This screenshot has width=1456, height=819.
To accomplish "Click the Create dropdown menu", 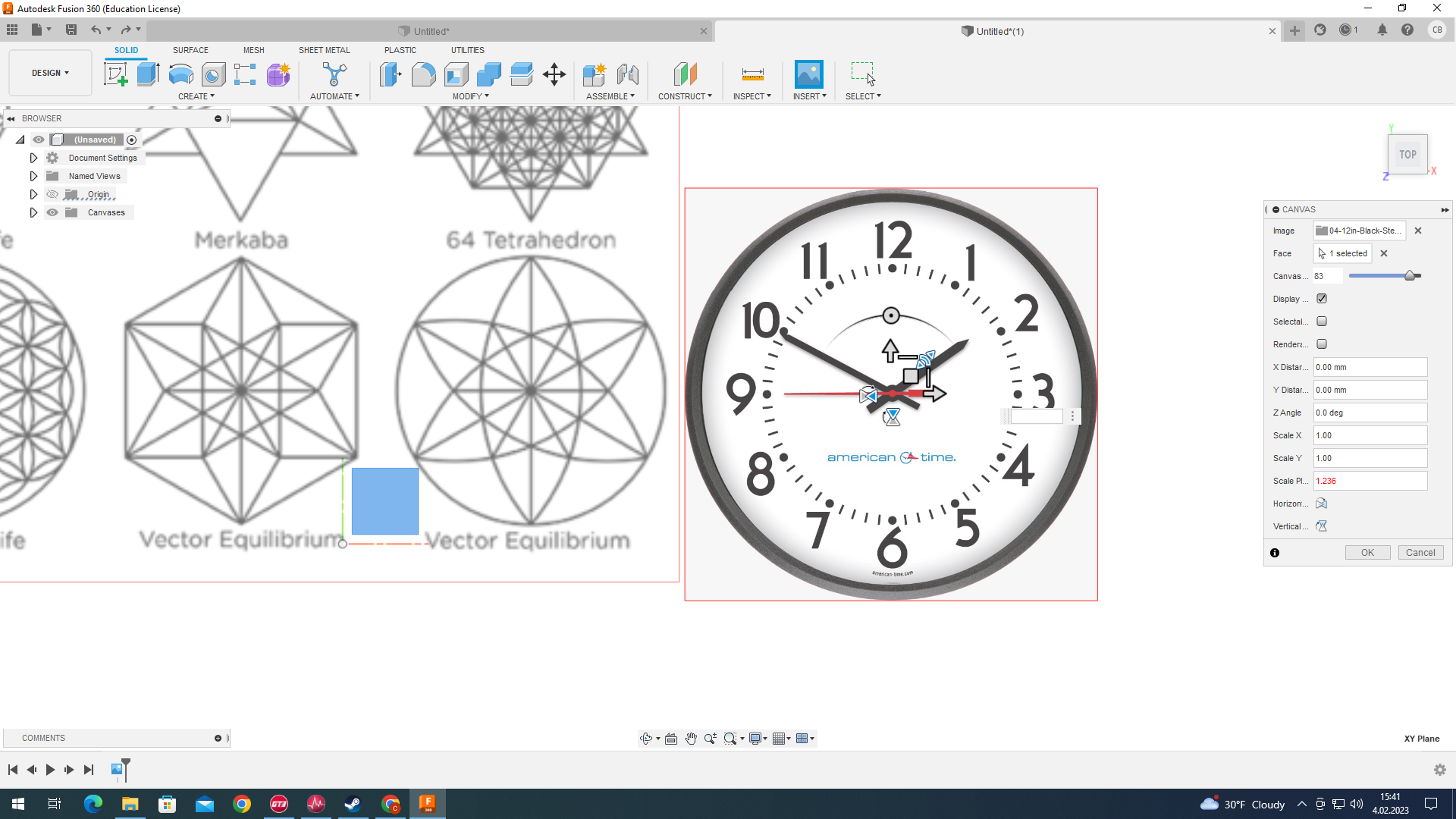I will click(x=197, y=96).
